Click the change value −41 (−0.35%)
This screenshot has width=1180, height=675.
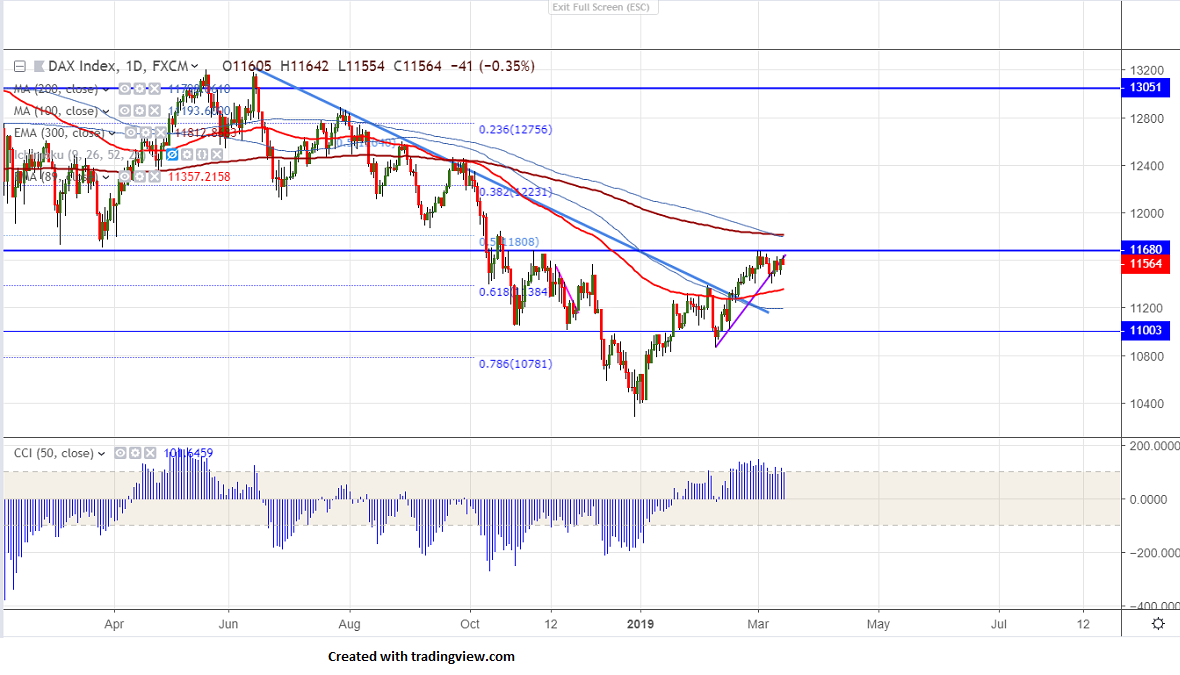pyautogui.click(x=493, y=66)
